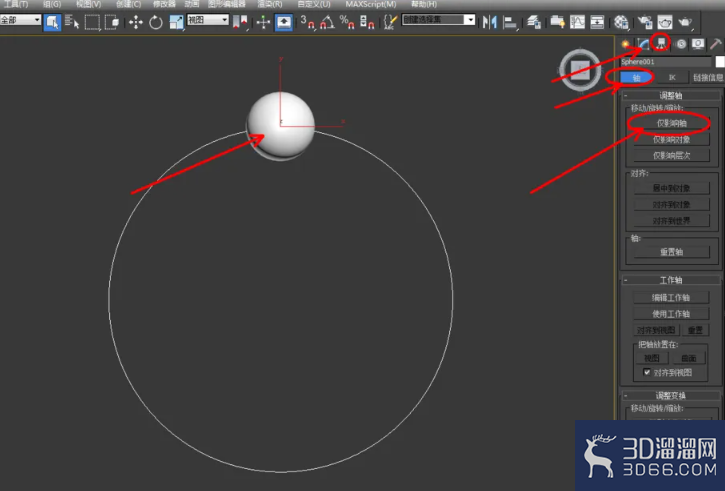This screenshot has width=725, height=491.
Task: Select the 链接信息 button
Action: click(707, 78)
